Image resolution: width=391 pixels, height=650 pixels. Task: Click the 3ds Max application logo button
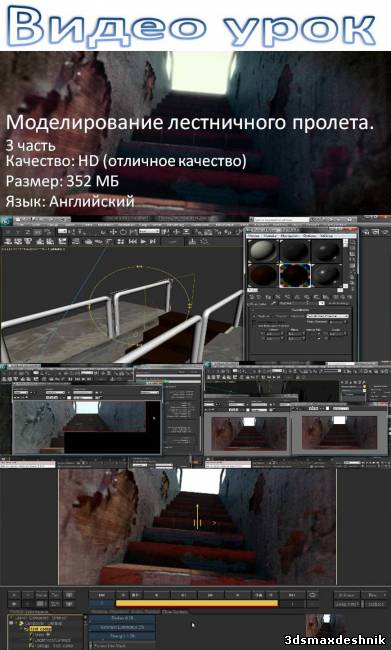pos(6,222)
